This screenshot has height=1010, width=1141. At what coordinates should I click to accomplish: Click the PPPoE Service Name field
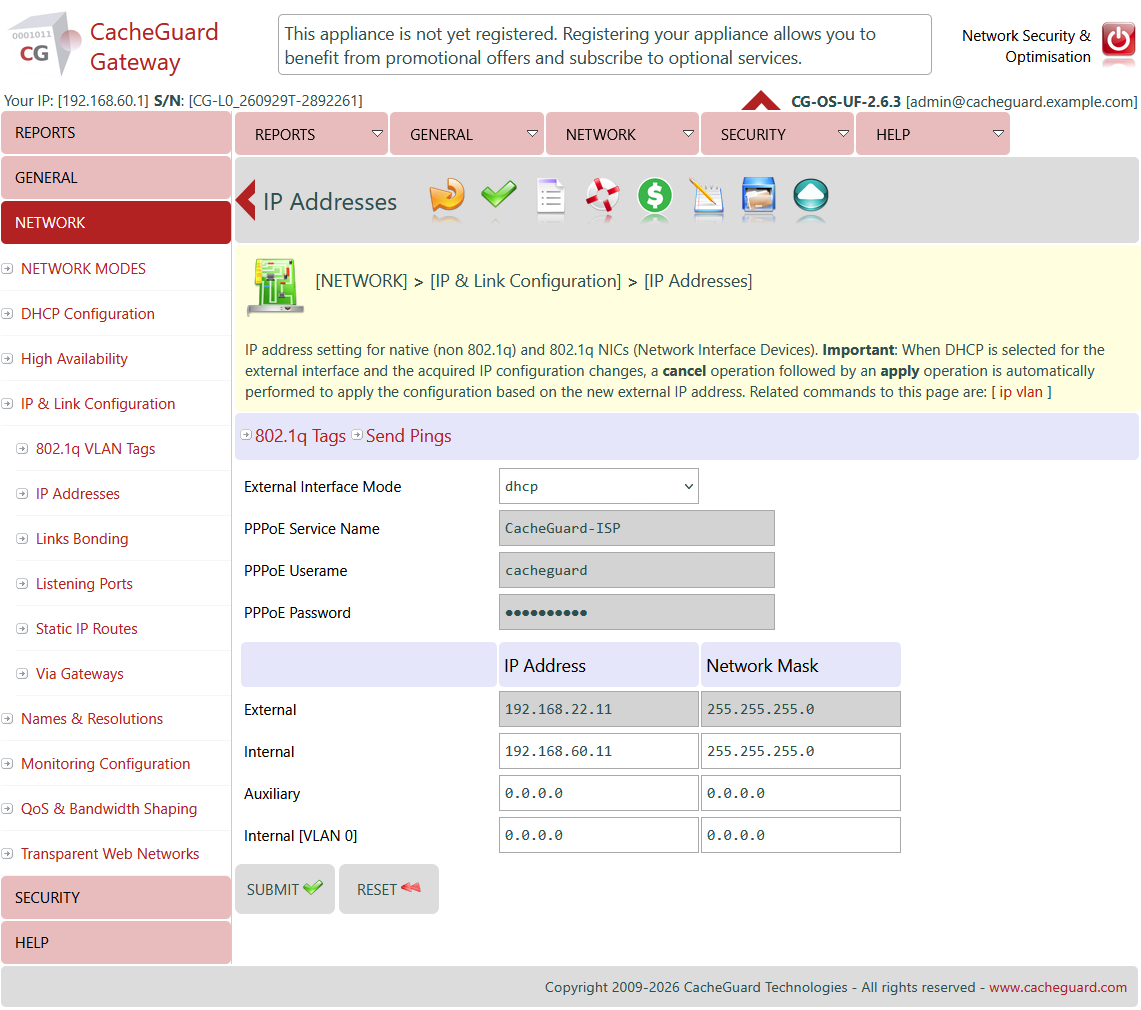[637, 529]
